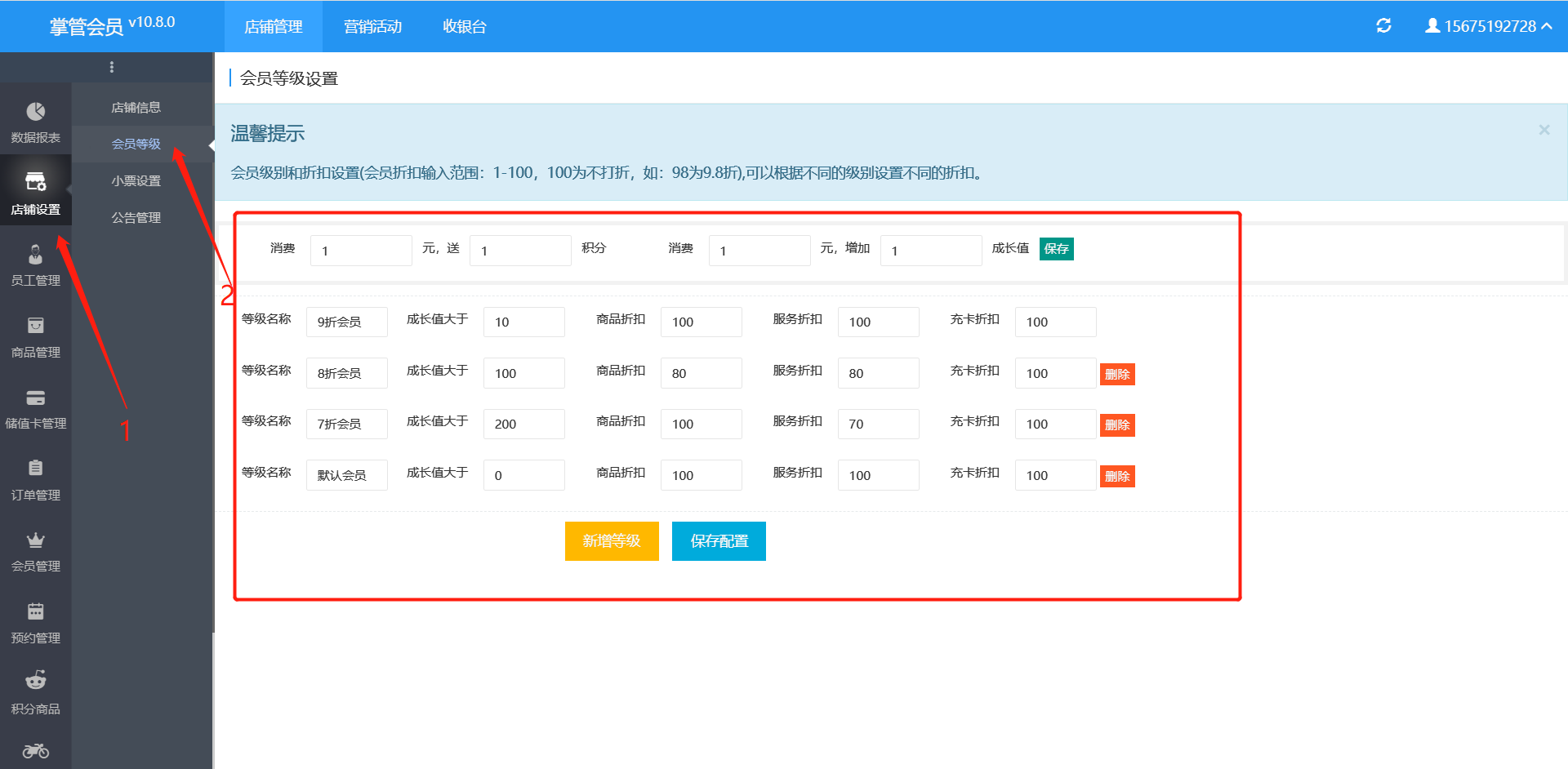Click the 员工管理 staff icon

coord(35,256)
